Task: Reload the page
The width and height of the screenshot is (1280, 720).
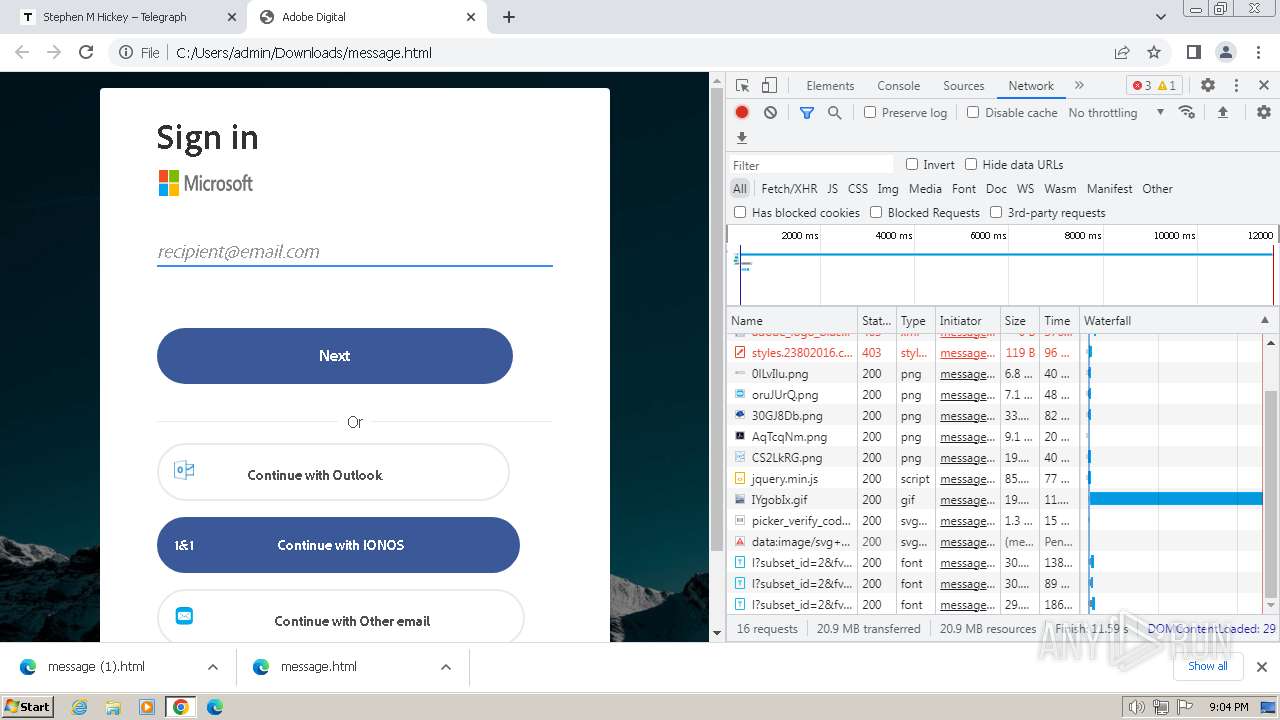Action: pos(86,52)
